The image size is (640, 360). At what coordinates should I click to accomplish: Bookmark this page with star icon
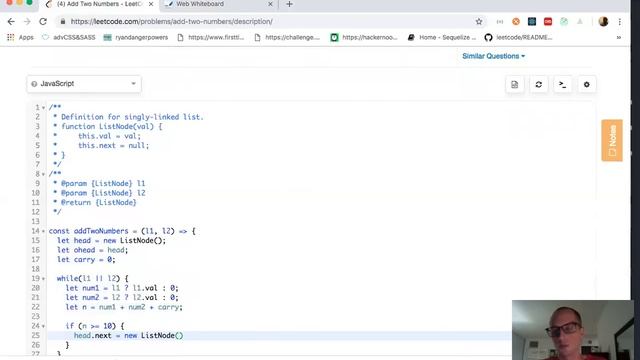[x=479, y=22]
